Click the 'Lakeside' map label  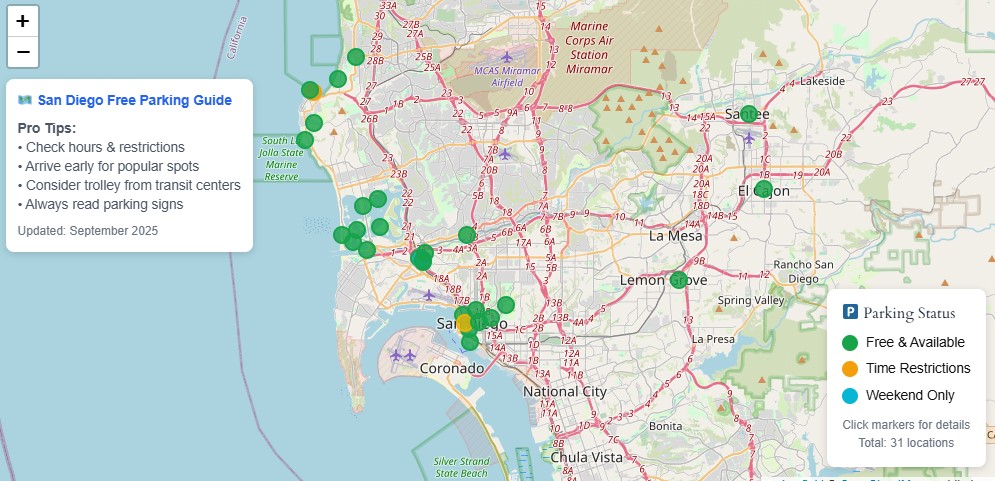pos(822,81)
